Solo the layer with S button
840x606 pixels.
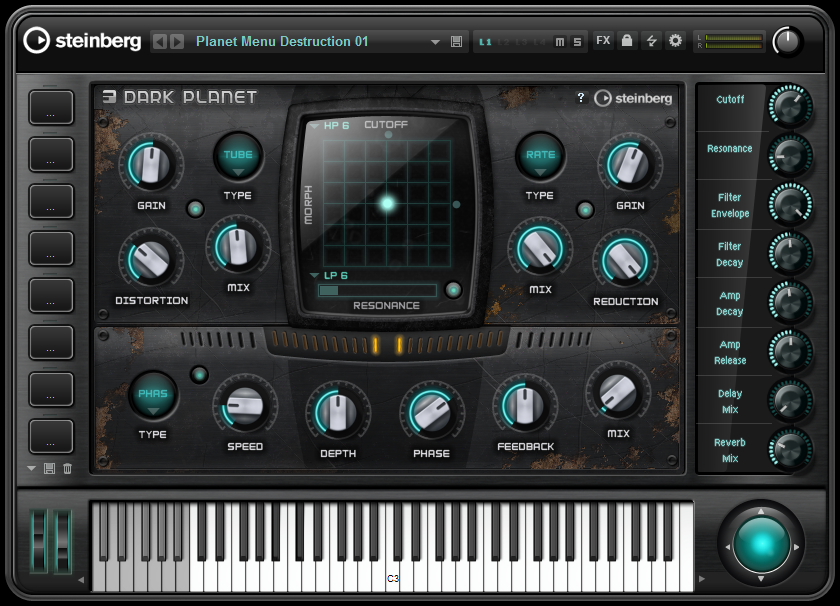click(577, 42)
